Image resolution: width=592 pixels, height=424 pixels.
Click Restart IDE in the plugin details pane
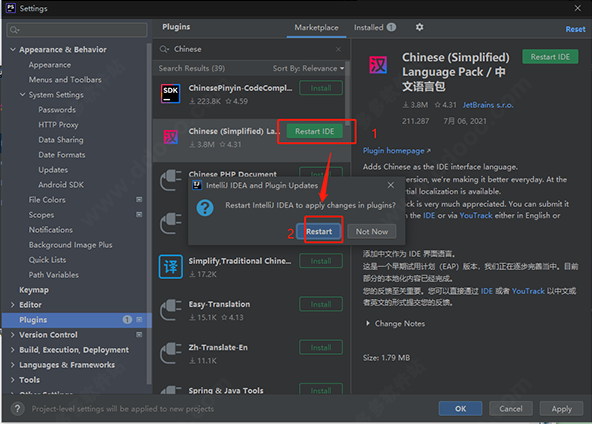(x=550, y=57)
